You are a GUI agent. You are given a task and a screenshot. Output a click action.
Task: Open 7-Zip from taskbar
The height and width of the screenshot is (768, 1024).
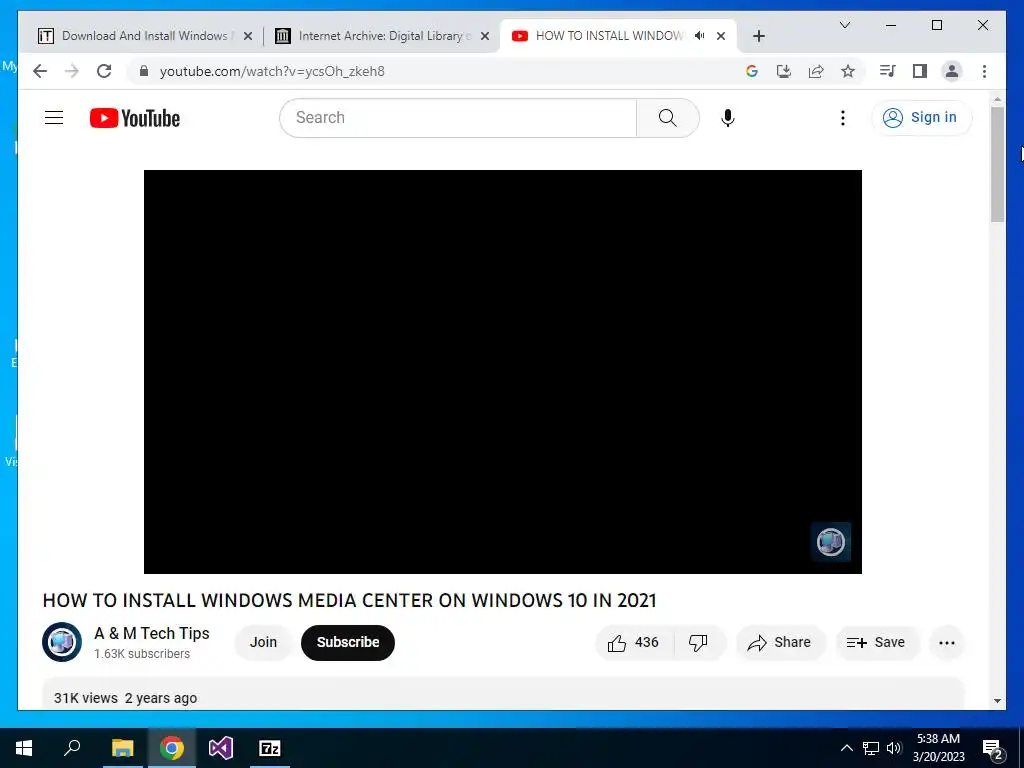pos(270,748)
